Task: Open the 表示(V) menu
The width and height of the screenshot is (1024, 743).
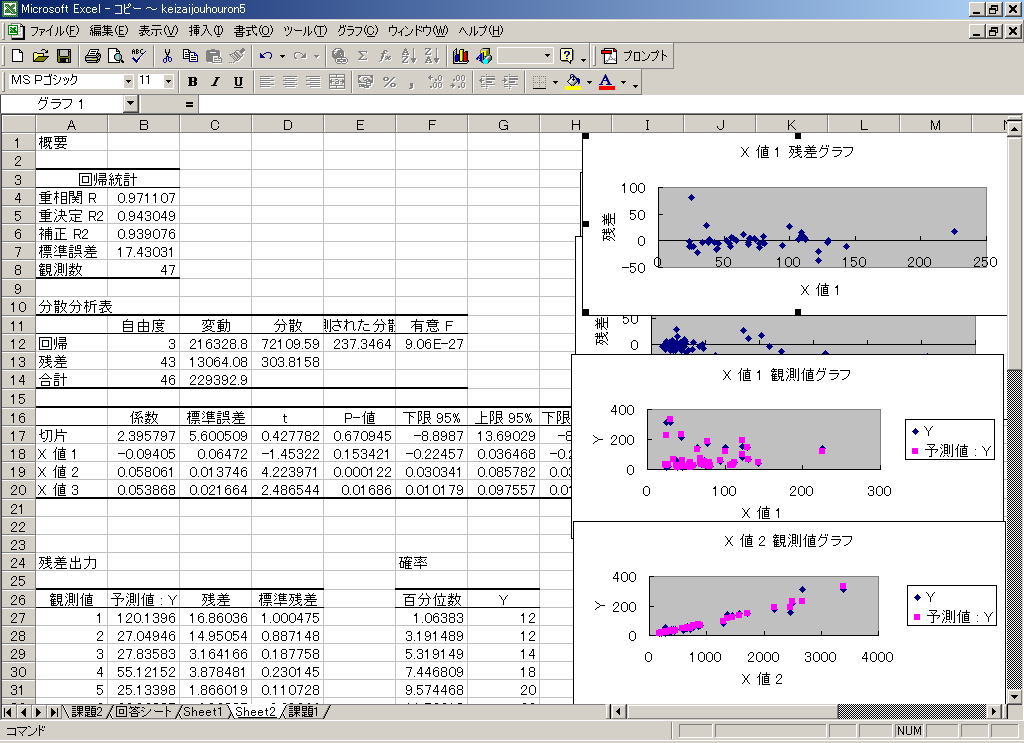Action: coord(158,31)
